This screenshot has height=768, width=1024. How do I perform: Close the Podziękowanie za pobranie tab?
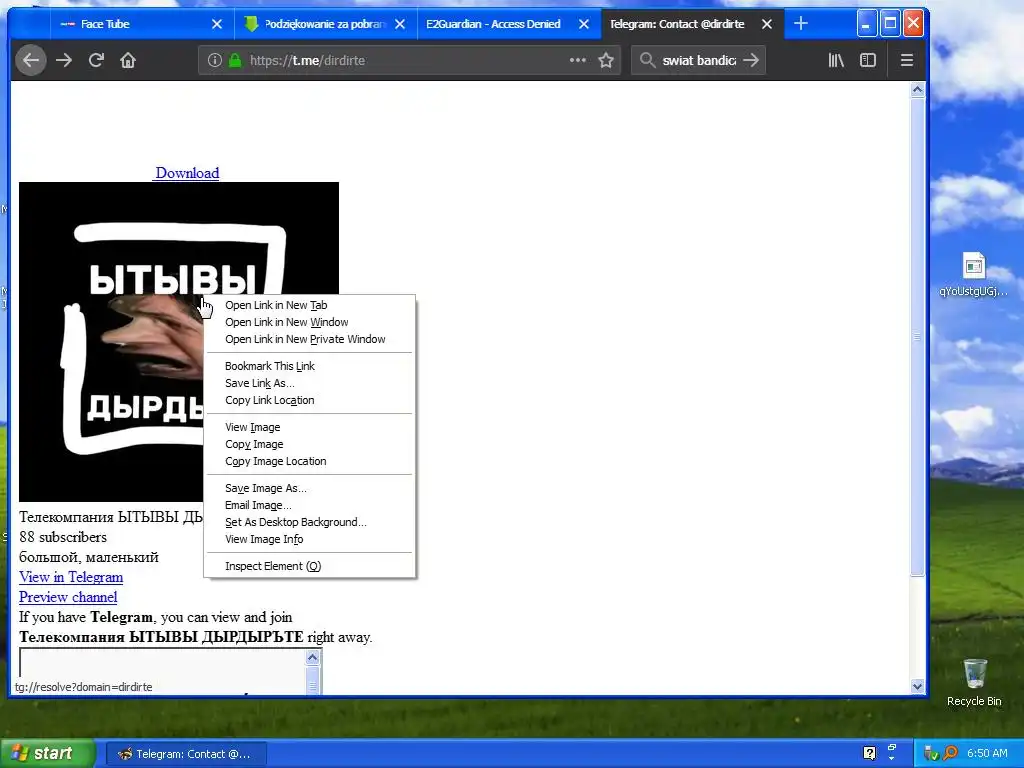[x=400, y=24]
